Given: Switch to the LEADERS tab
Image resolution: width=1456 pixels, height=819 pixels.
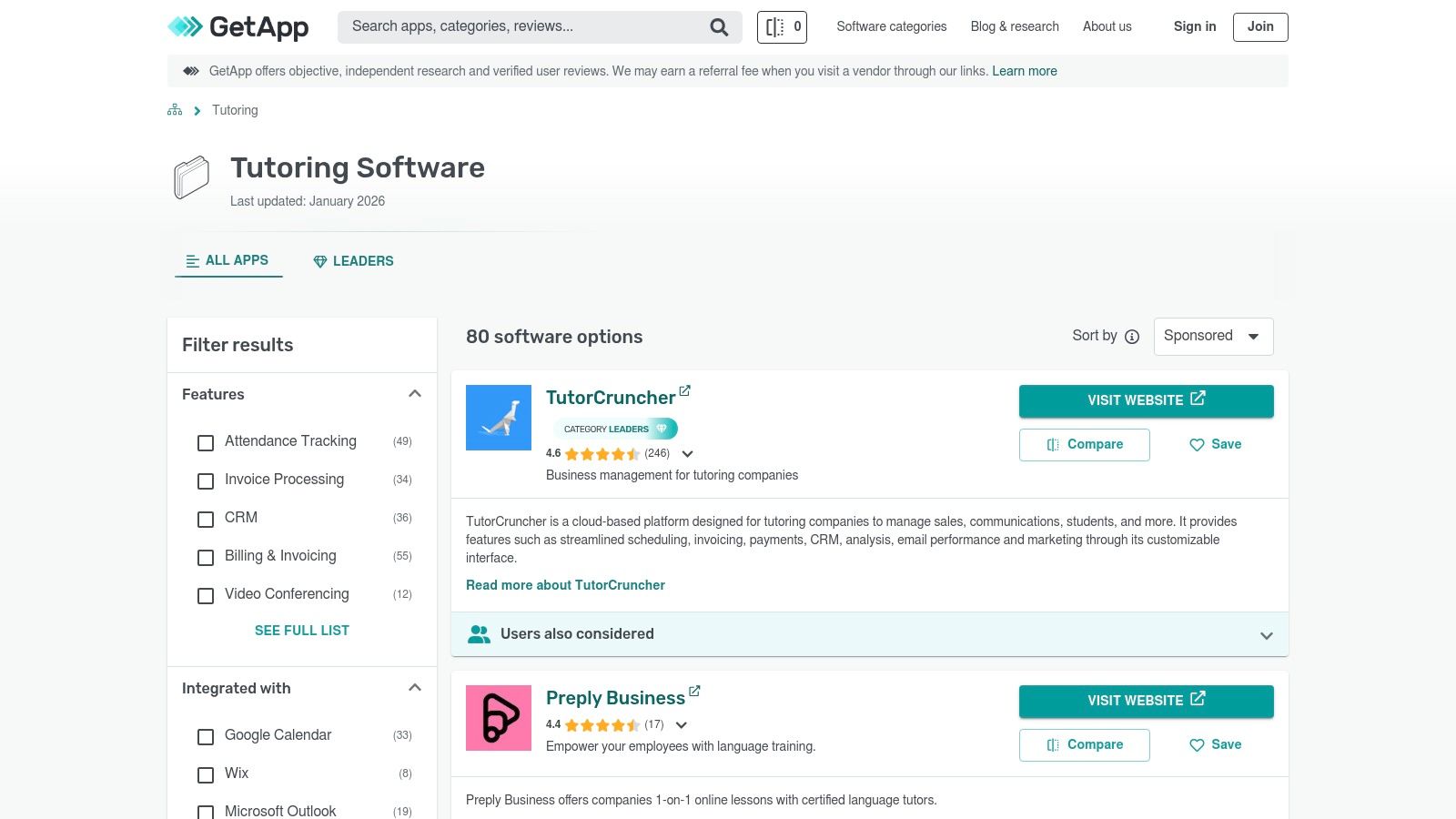Looking at the screenshot, I should (x=353, y=261).
